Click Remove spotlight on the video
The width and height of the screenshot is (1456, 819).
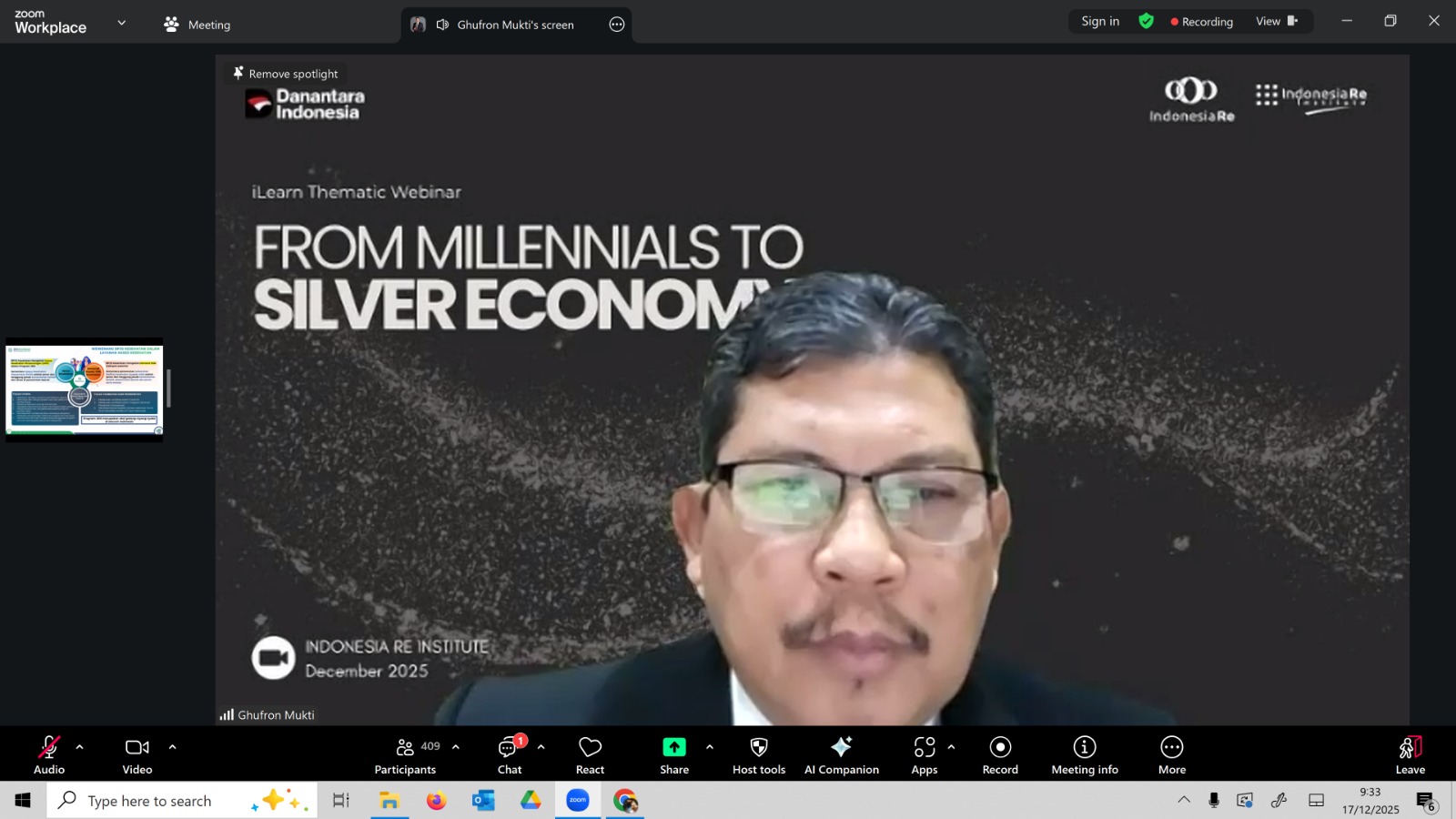coord(286,74)
